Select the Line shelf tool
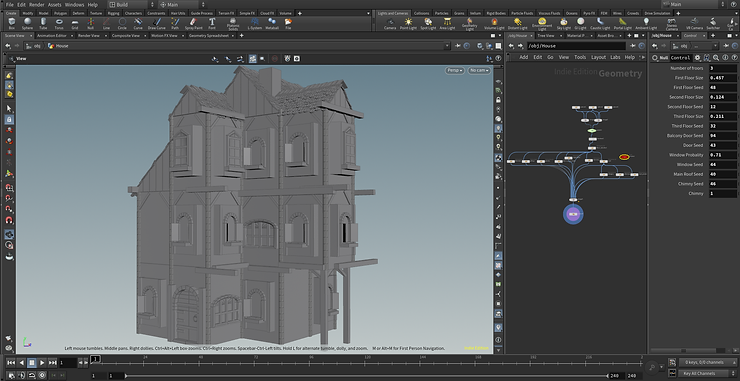This screenshot has height=381, width=740. pos(106,24)
